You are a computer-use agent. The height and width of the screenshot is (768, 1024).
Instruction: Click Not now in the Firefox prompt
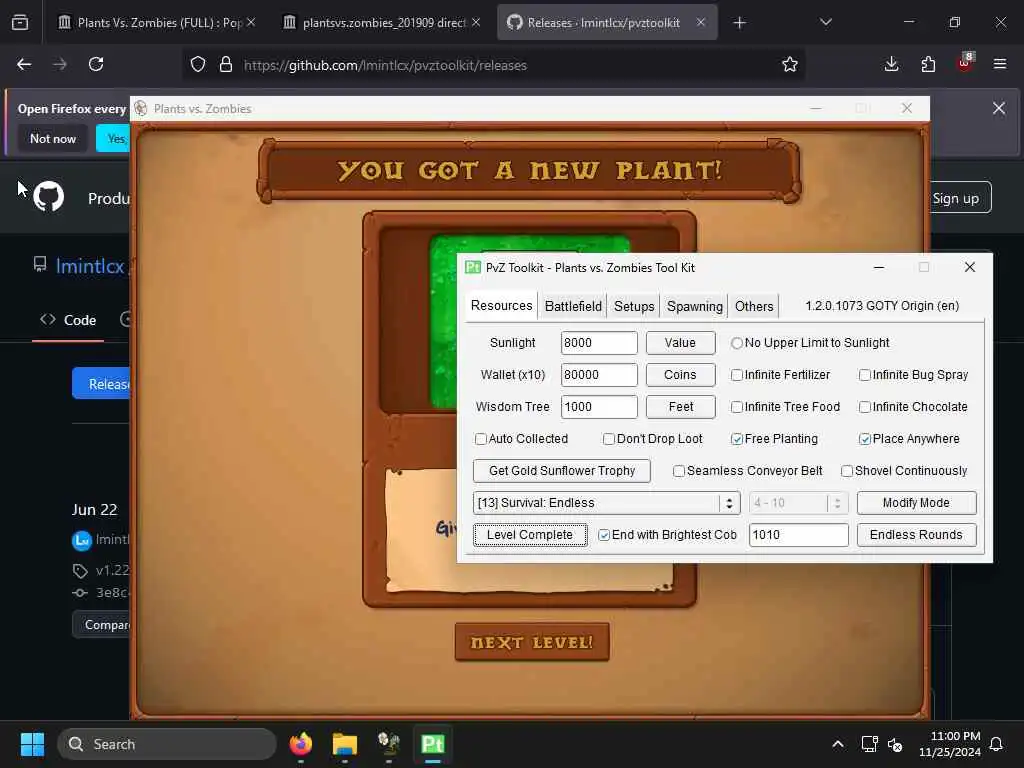pos(53,138)
